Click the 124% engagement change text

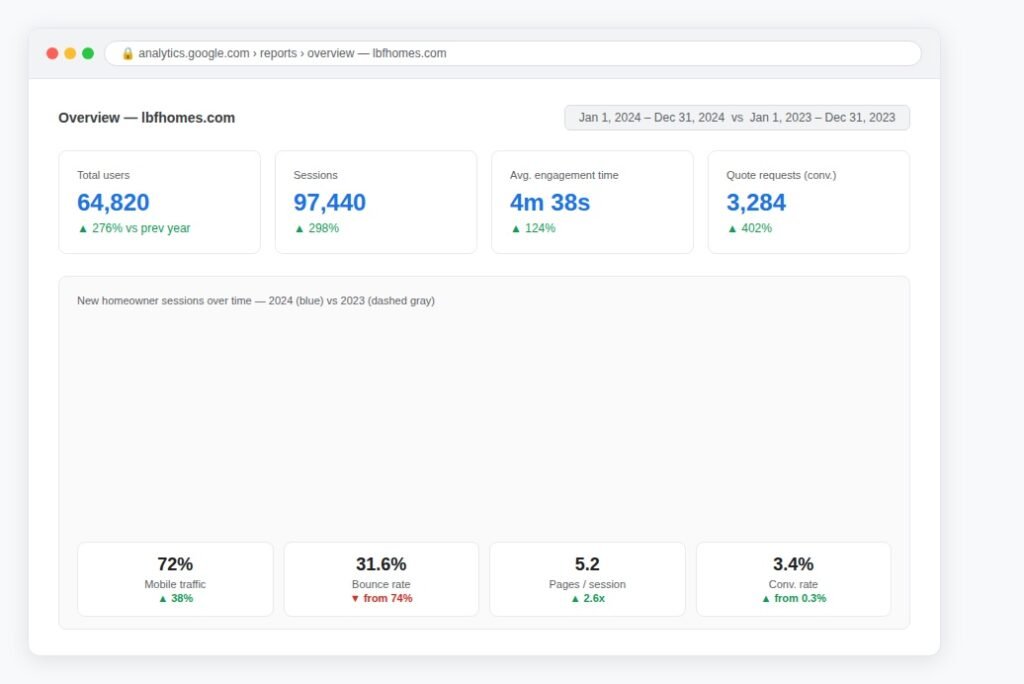[533, 228]
